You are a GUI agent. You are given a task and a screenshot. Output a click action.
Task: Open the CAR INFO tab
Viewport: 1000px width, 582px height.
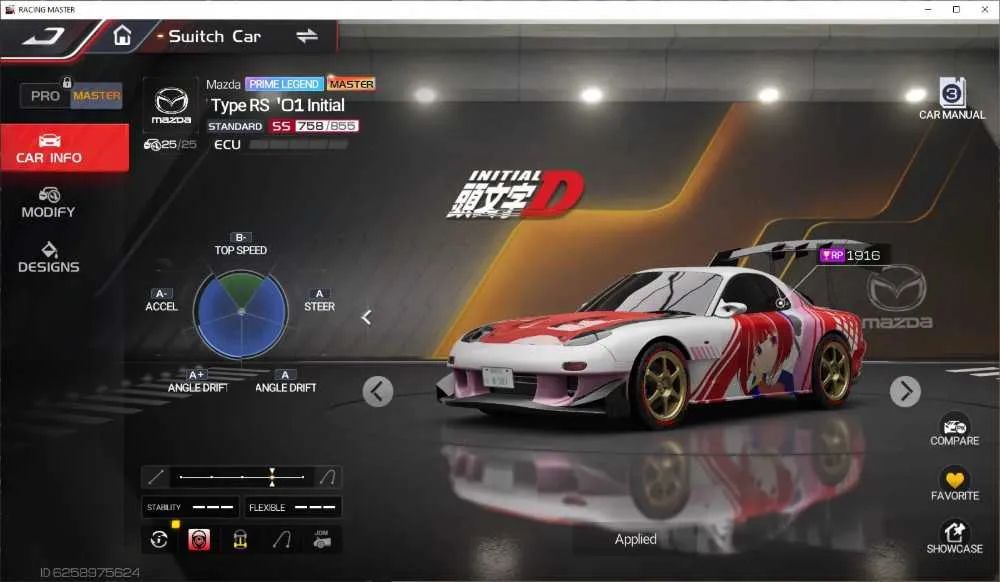[x=64, y=148]
